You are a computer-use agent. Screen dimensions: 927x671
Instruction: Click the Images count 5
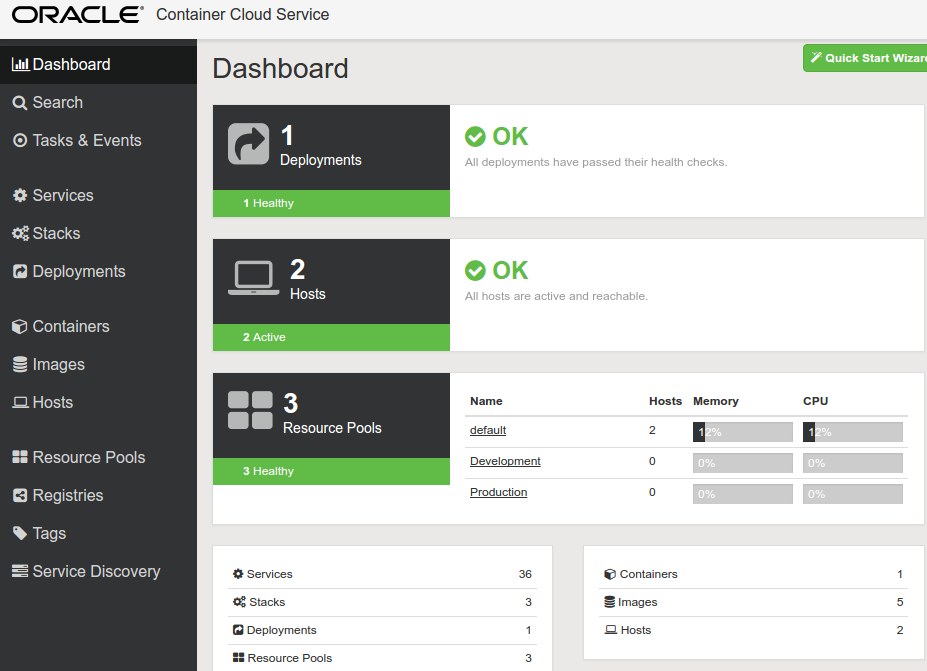pos(900,602)
